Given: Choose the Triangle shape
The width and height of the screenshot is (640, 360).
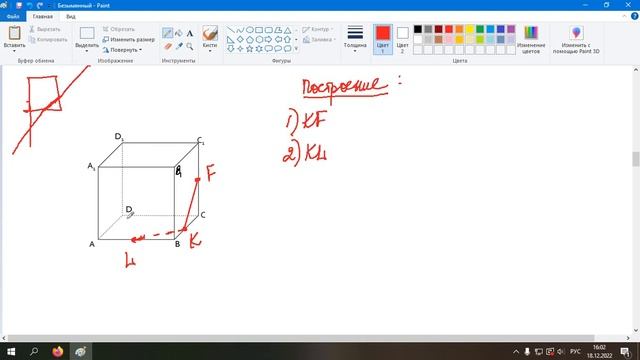Looking at the screenshot, I should (x=288, y=30).
